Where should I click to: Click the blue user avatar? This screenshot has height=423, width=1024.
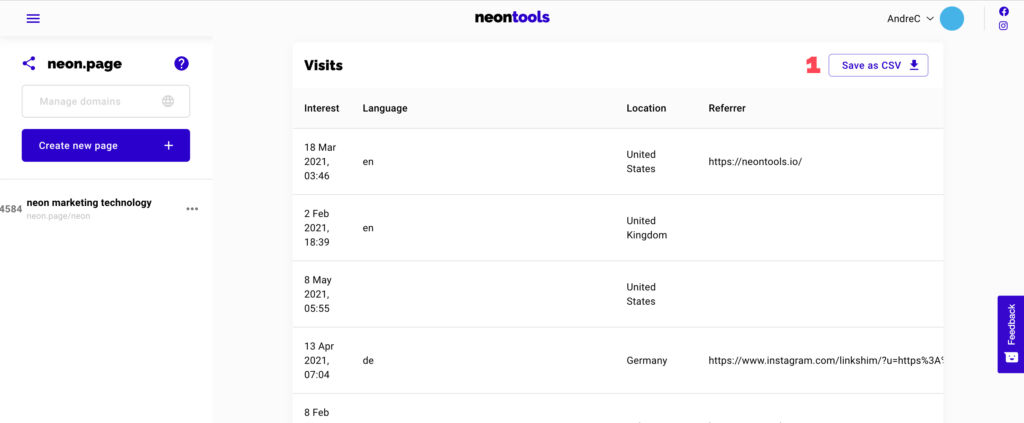coord(952,19)
